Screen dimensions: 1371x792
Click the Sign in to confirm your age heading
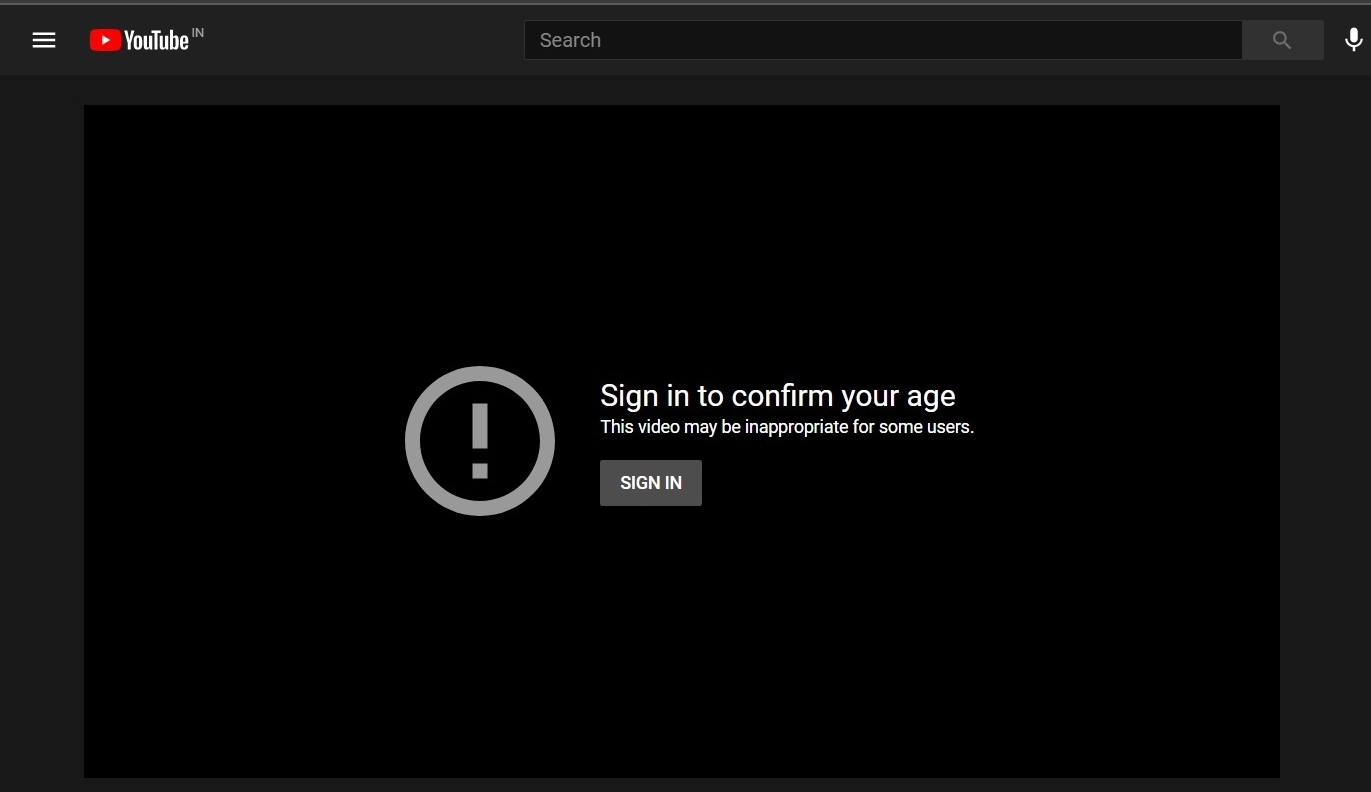coord(777,395)
